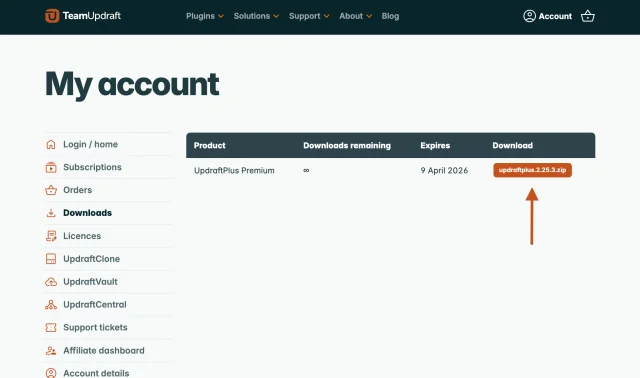Open the Account details section

(x=96, y=373)
